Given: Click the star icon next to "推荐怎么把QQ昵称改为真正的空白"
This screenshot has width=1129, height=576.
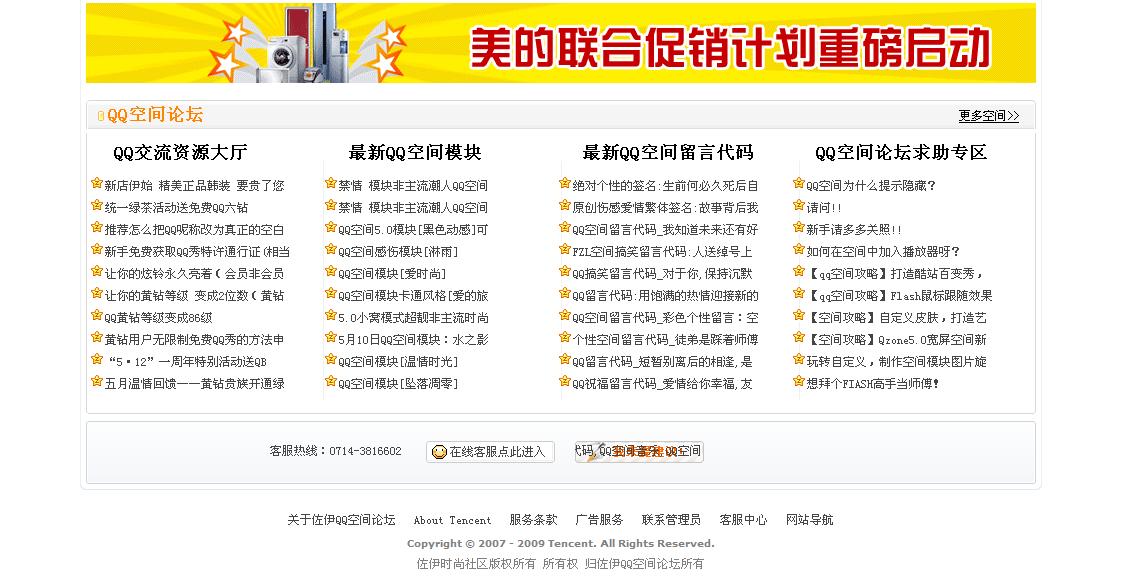Looking at the screenshot, I should coord(96,228).
